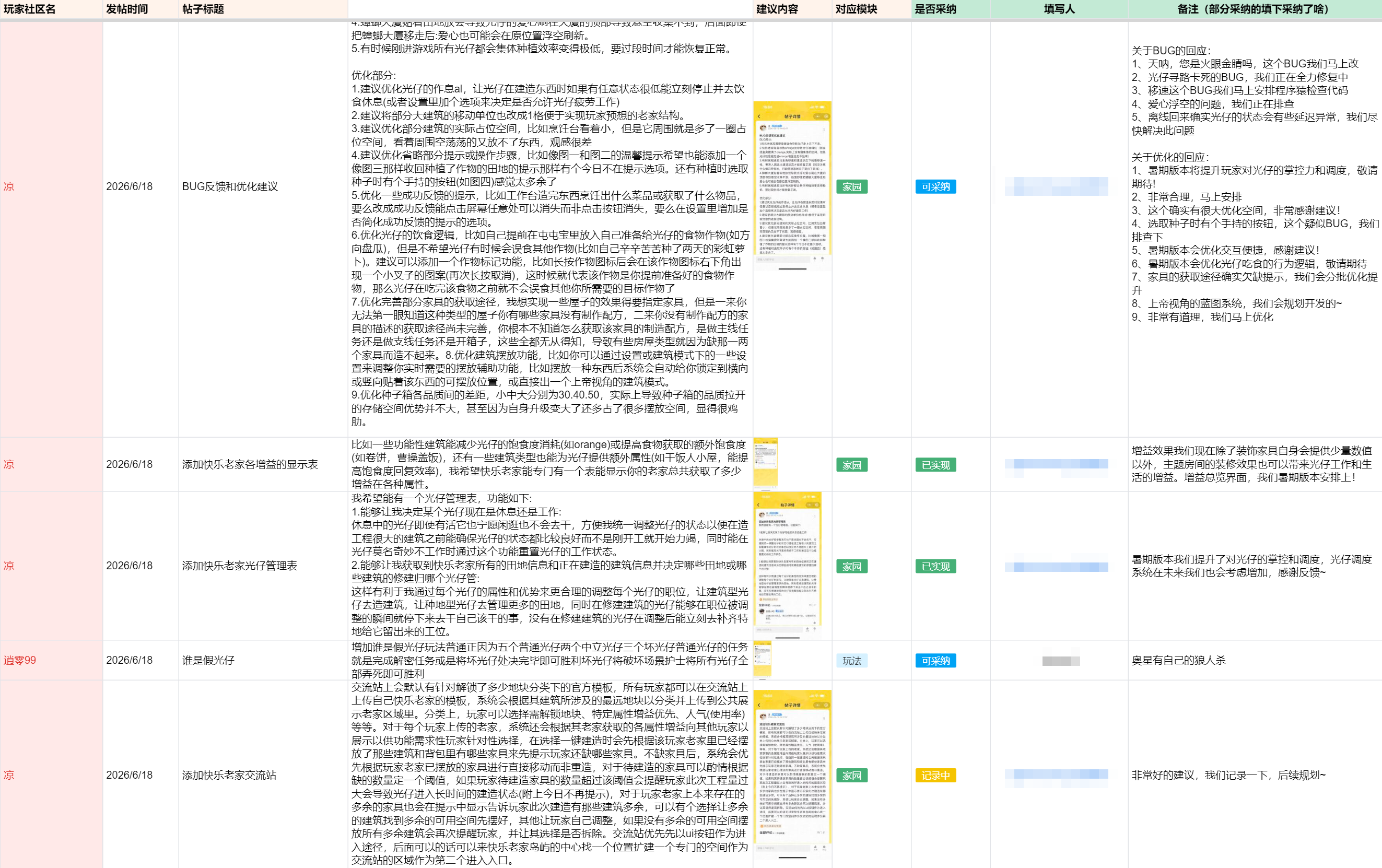Click player name 凉 in 交流站 row
This screenshot has height=868, width=1382.
(8, 775)
